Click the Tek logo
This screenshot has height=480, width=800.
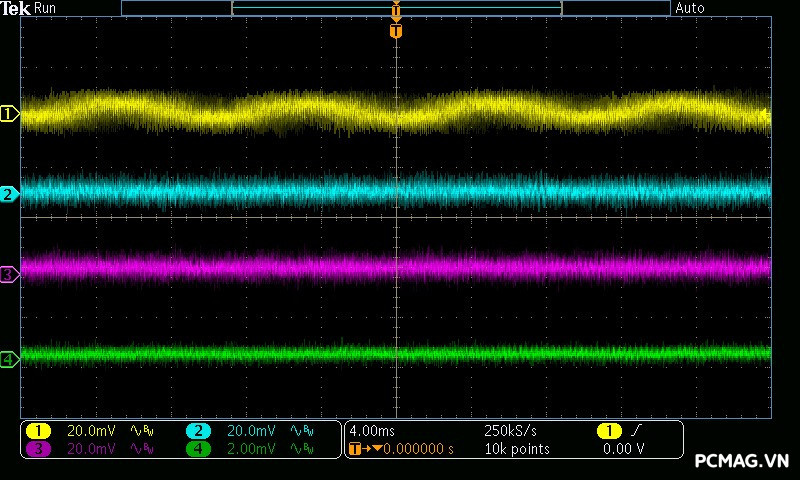tap(17, 8)
